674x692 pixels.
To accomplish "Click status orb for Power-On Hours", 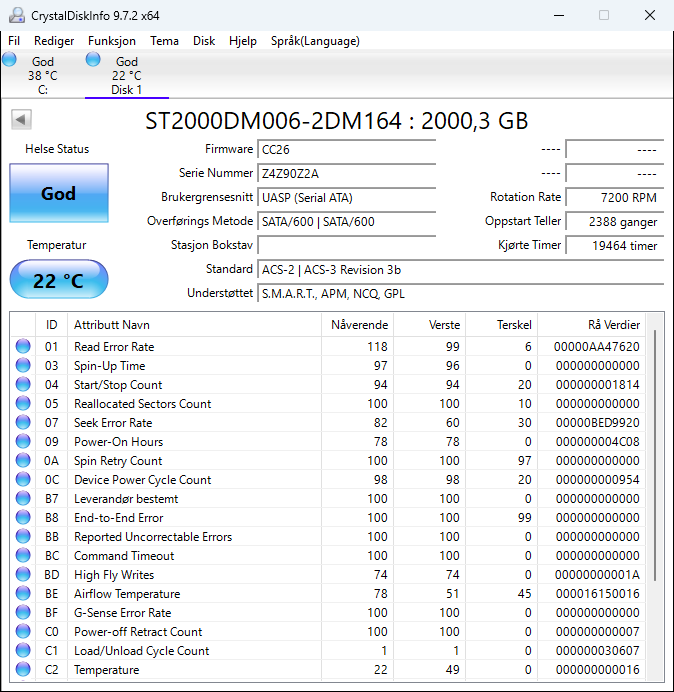I will click(23, 441).
